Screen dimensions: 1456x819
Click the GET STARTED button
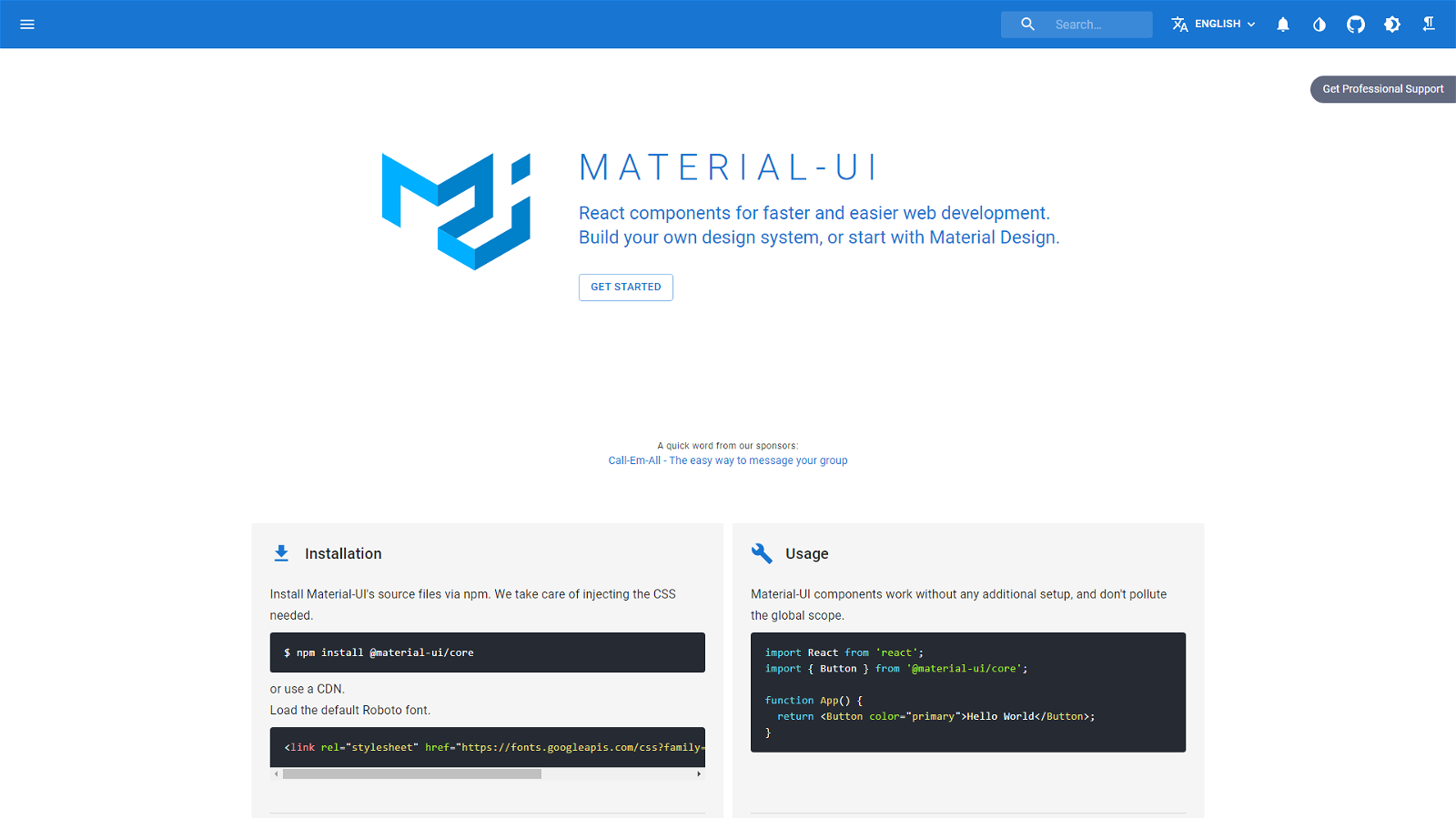coord(626,288)
